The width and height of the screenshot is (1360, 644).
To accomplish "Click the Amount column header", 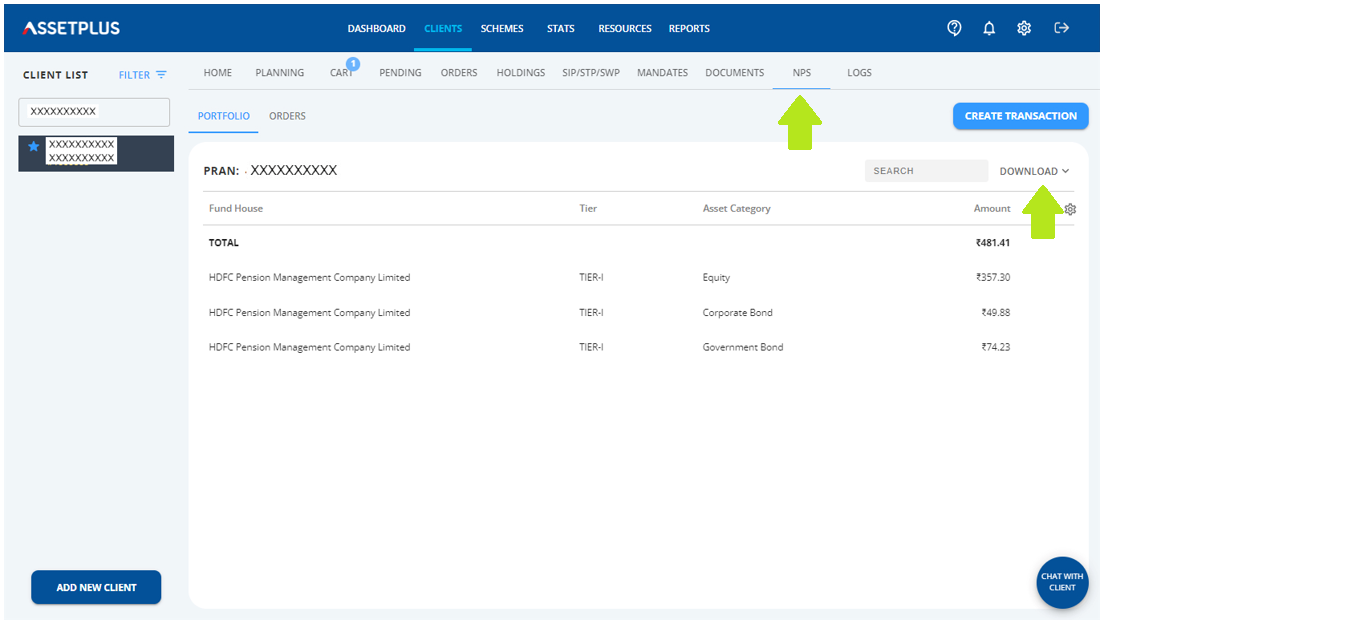I will point(992,208).
